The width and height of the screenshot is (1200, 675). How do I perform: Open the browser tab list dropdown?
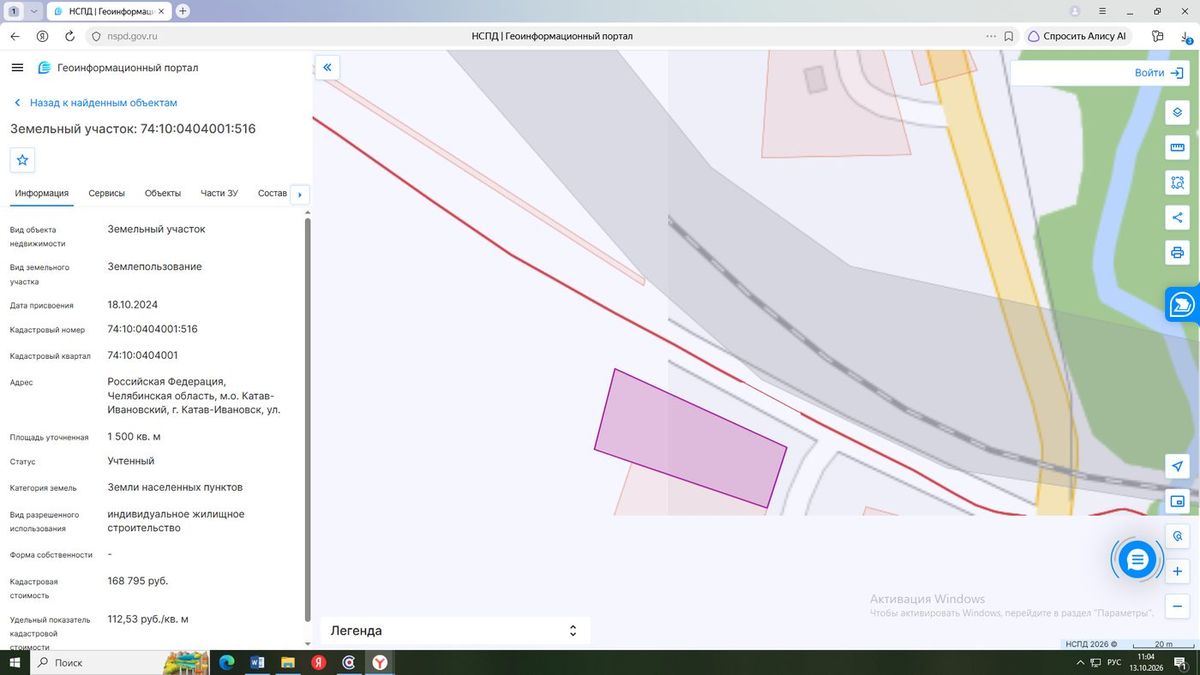pos(34,11)
